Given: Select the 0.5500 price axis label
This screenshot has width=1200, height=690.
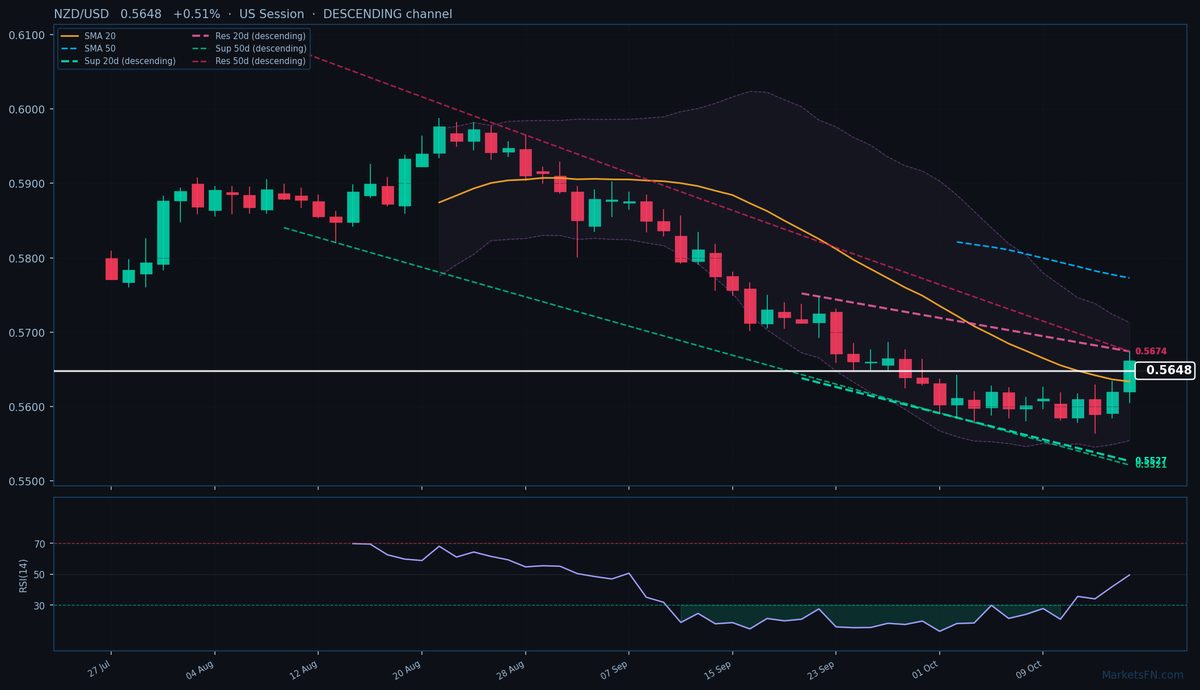Looking at the screenshot, I should coord(26,481).
